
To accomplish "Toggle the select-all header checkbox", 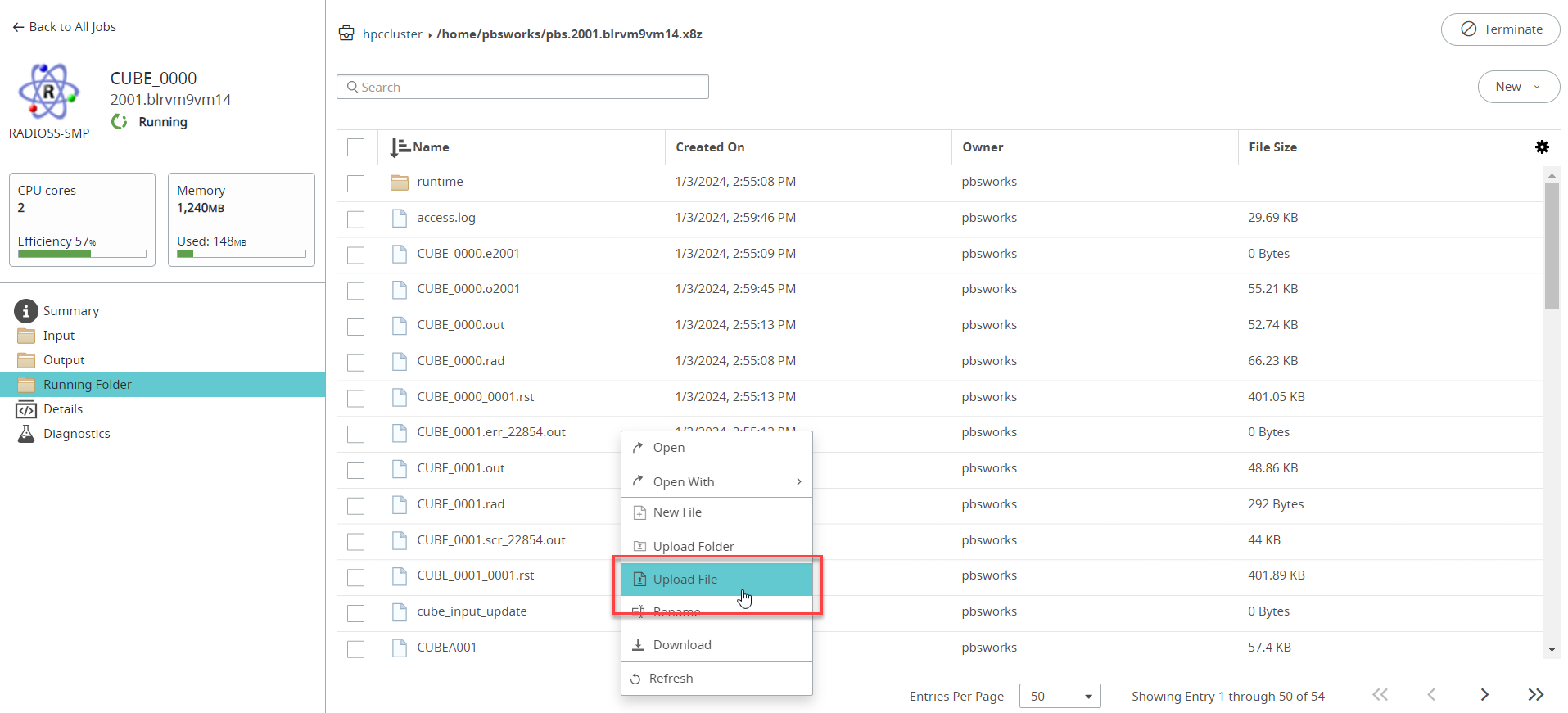I will (355, 147).
